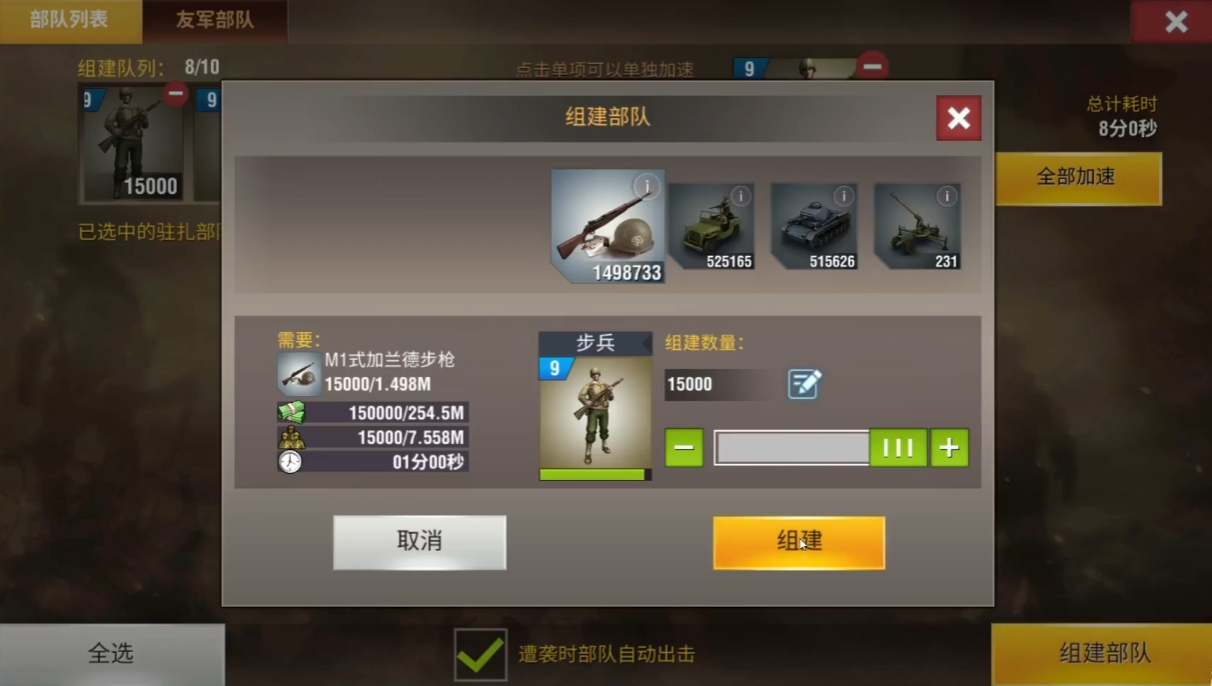The height and width of the screenshot is (686, 1212).
Task: Click the 取消 cancel button
Action: tap(420, 542)
